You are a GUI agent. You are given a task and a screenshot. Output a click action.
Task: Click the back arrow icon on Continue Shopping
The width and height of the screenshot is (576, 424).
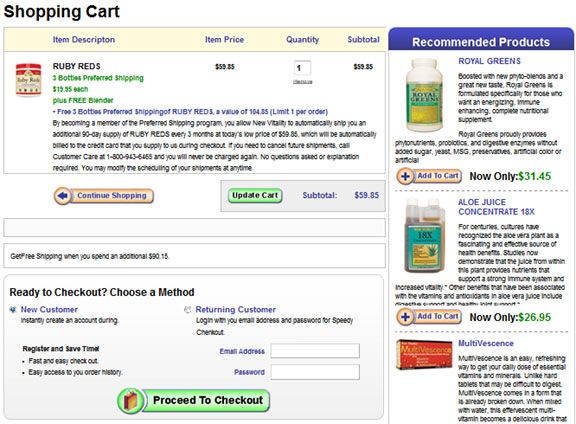click(62, 196)
